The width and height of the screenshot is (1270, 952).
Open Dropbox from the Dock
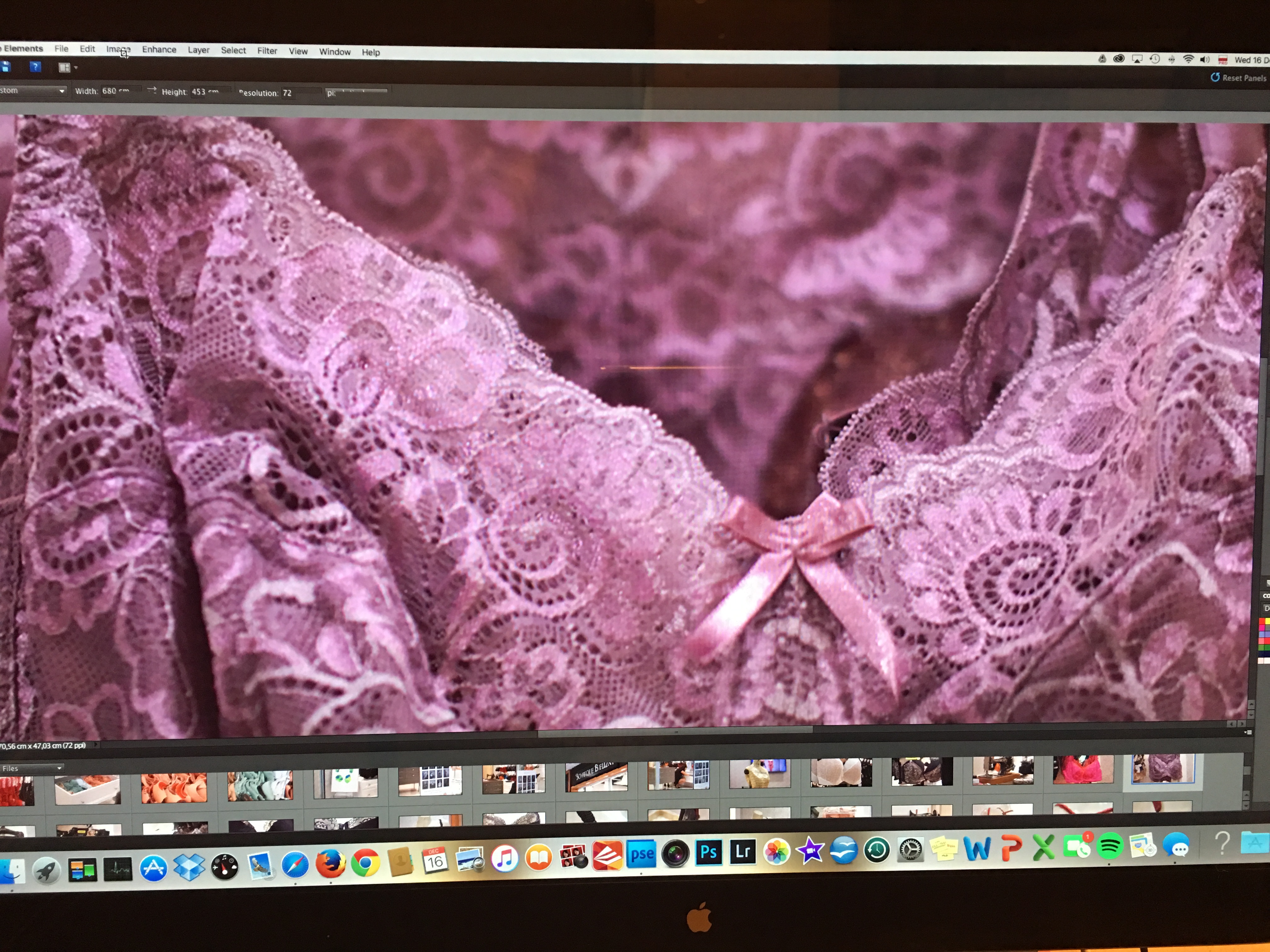[x=189, y=867]
